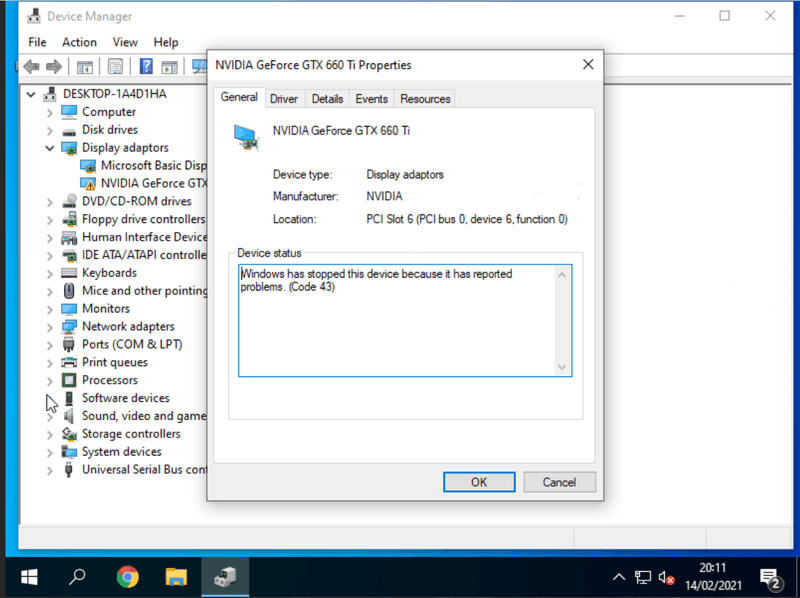Click the "Display adaptors" device type value
Screen dimensions: 800x598
tap(405, 175)
